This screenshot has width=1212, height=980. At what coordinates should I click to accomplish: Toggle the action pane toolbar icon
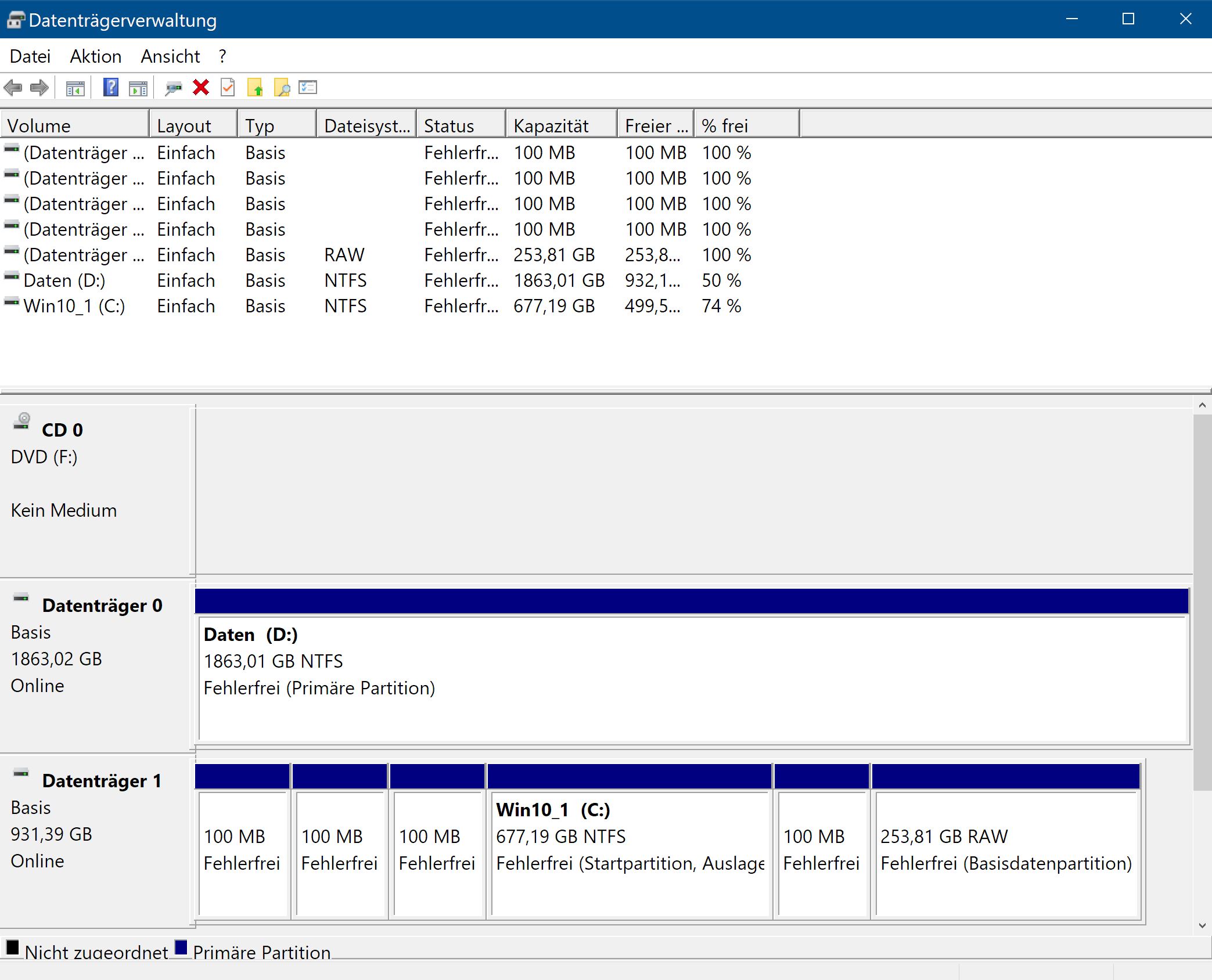(x=138, y=88)
